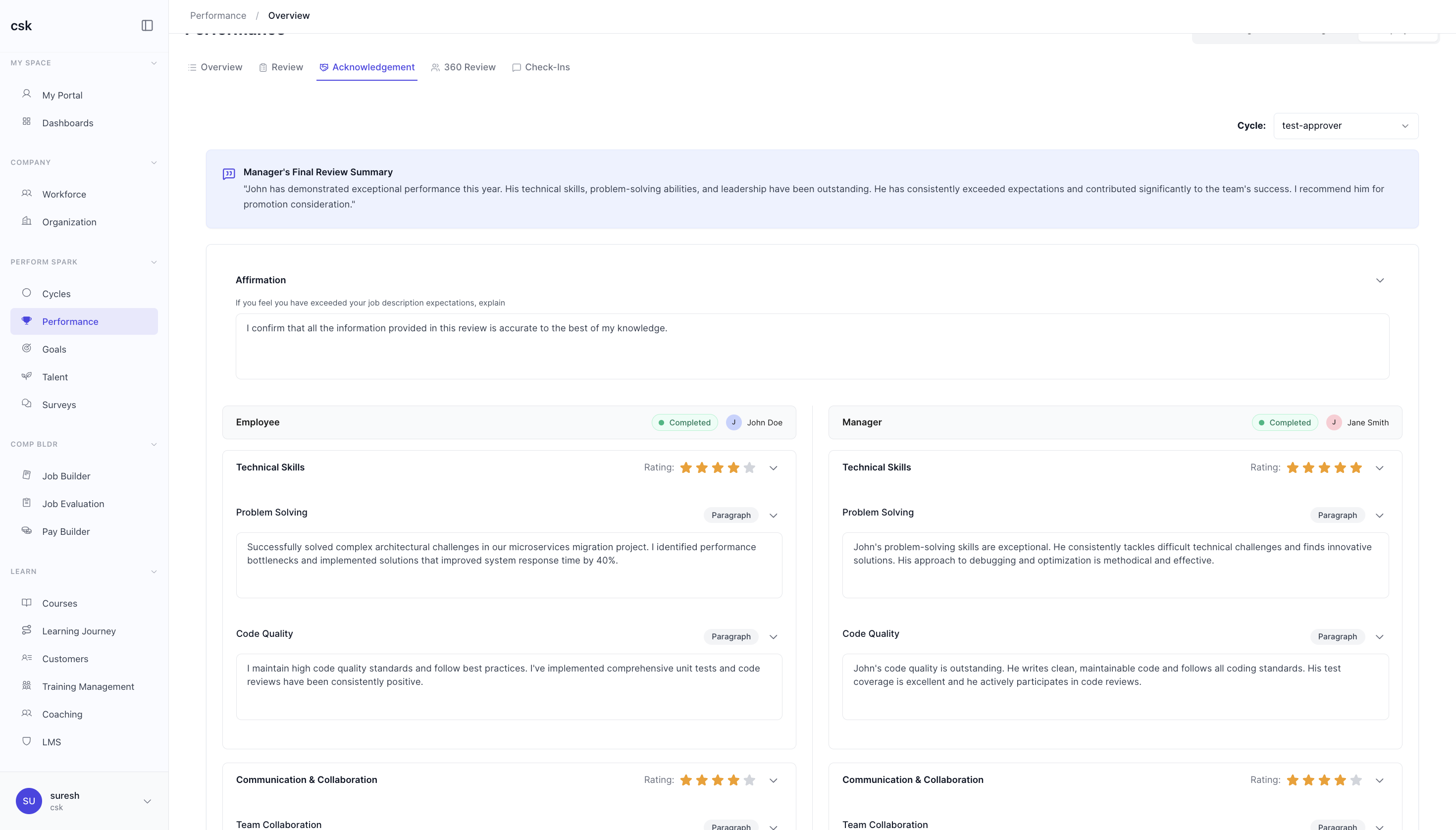Collapse the Affirmation section

1380,280
